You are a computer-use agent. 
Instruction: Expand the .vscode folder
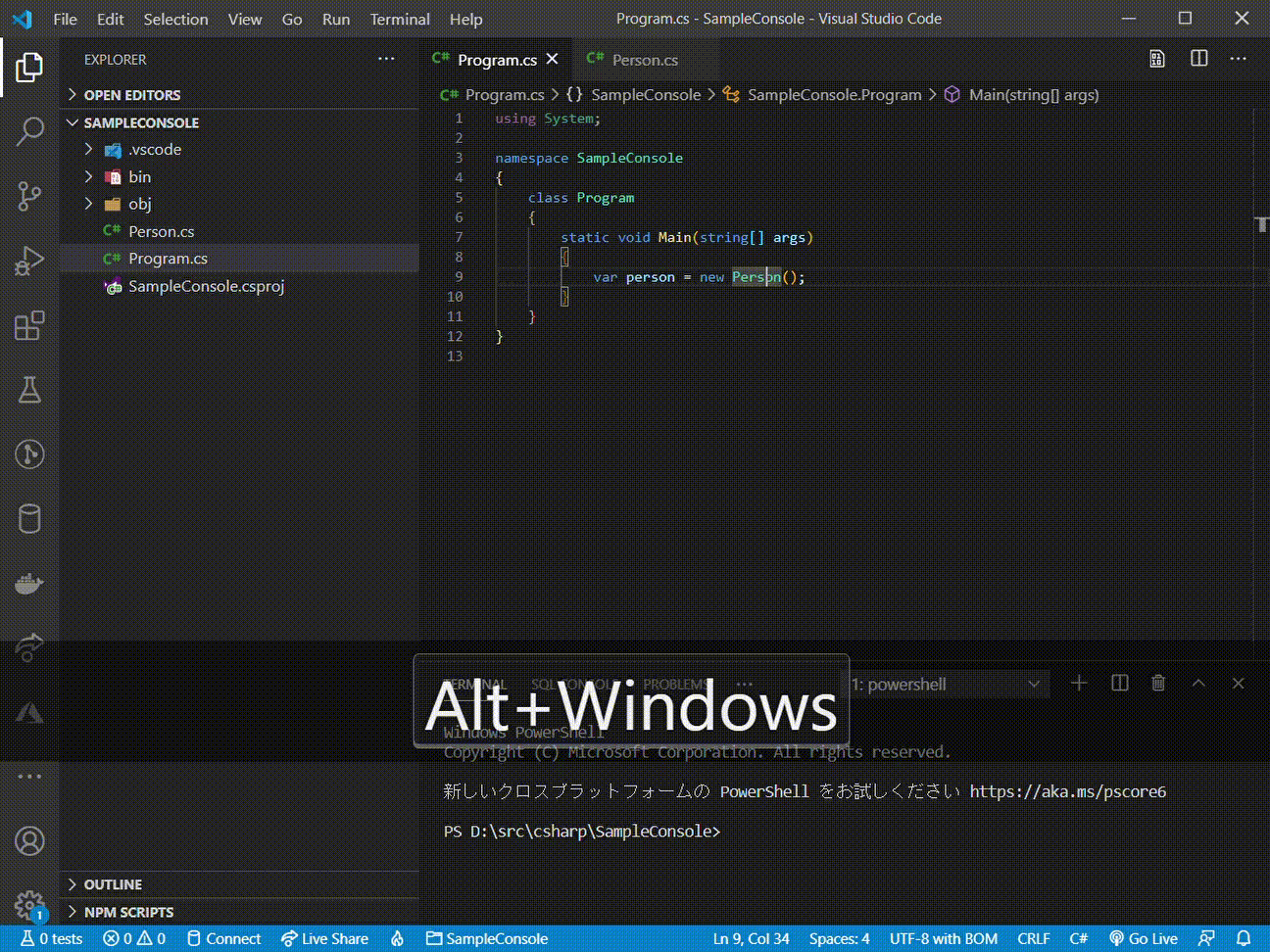point(239,150)
